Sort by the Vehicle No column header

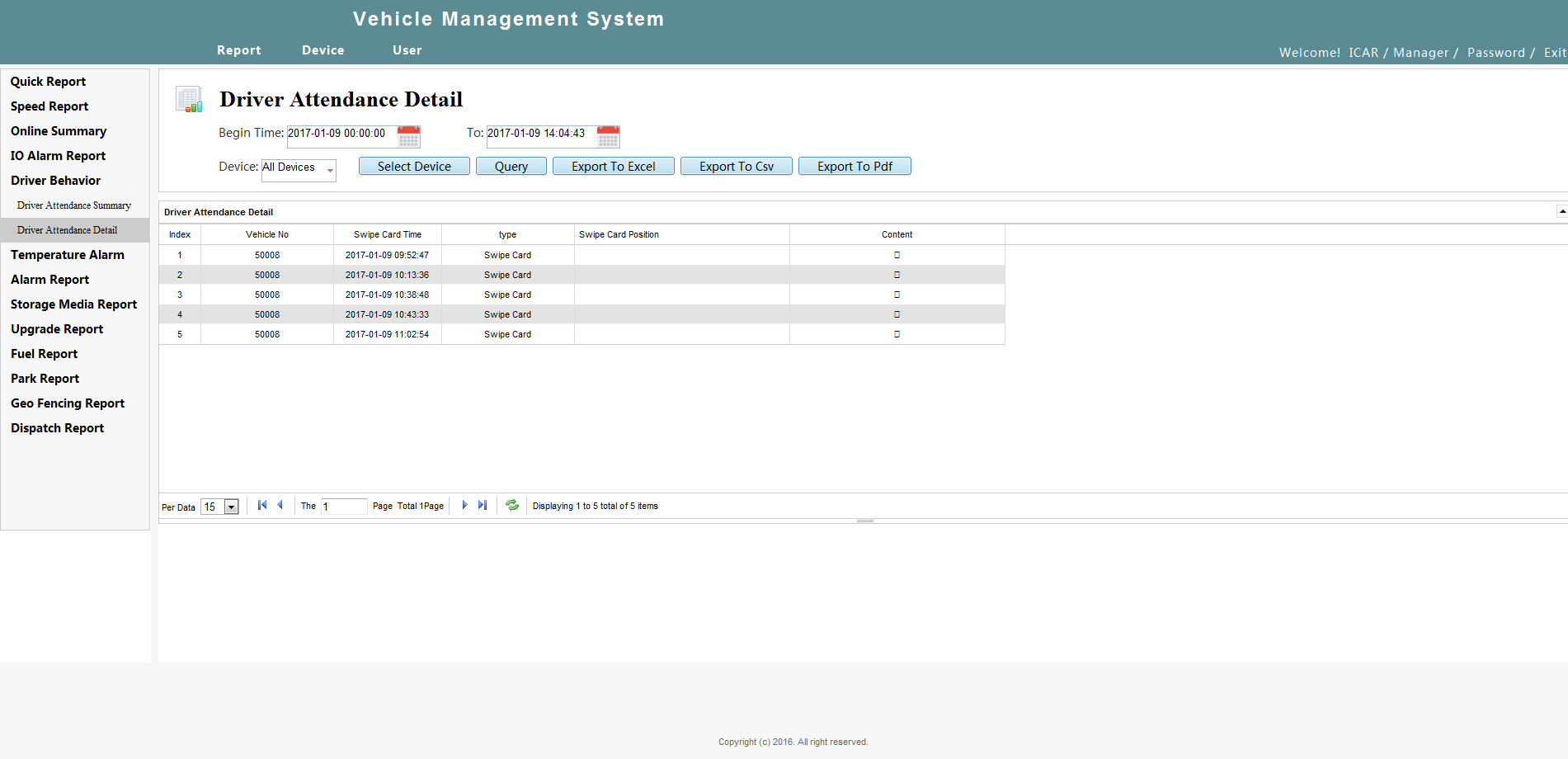click(x=267, y=234)
